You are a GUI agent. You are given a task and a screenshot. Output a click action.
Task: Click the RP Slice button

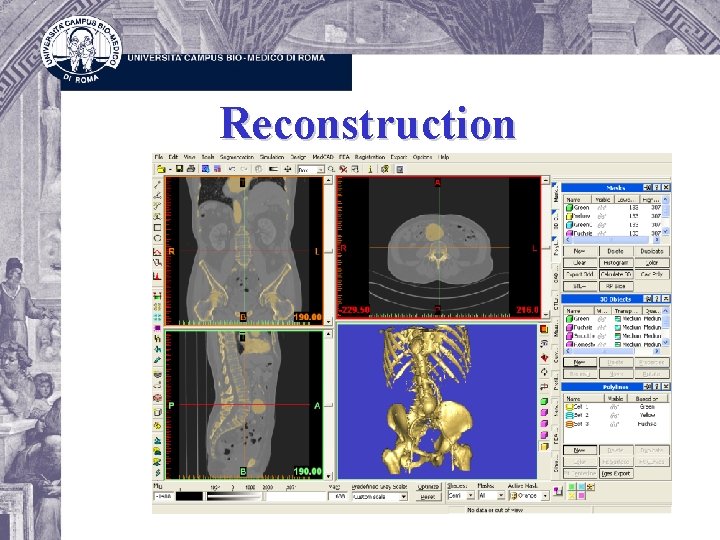[616, 286]
